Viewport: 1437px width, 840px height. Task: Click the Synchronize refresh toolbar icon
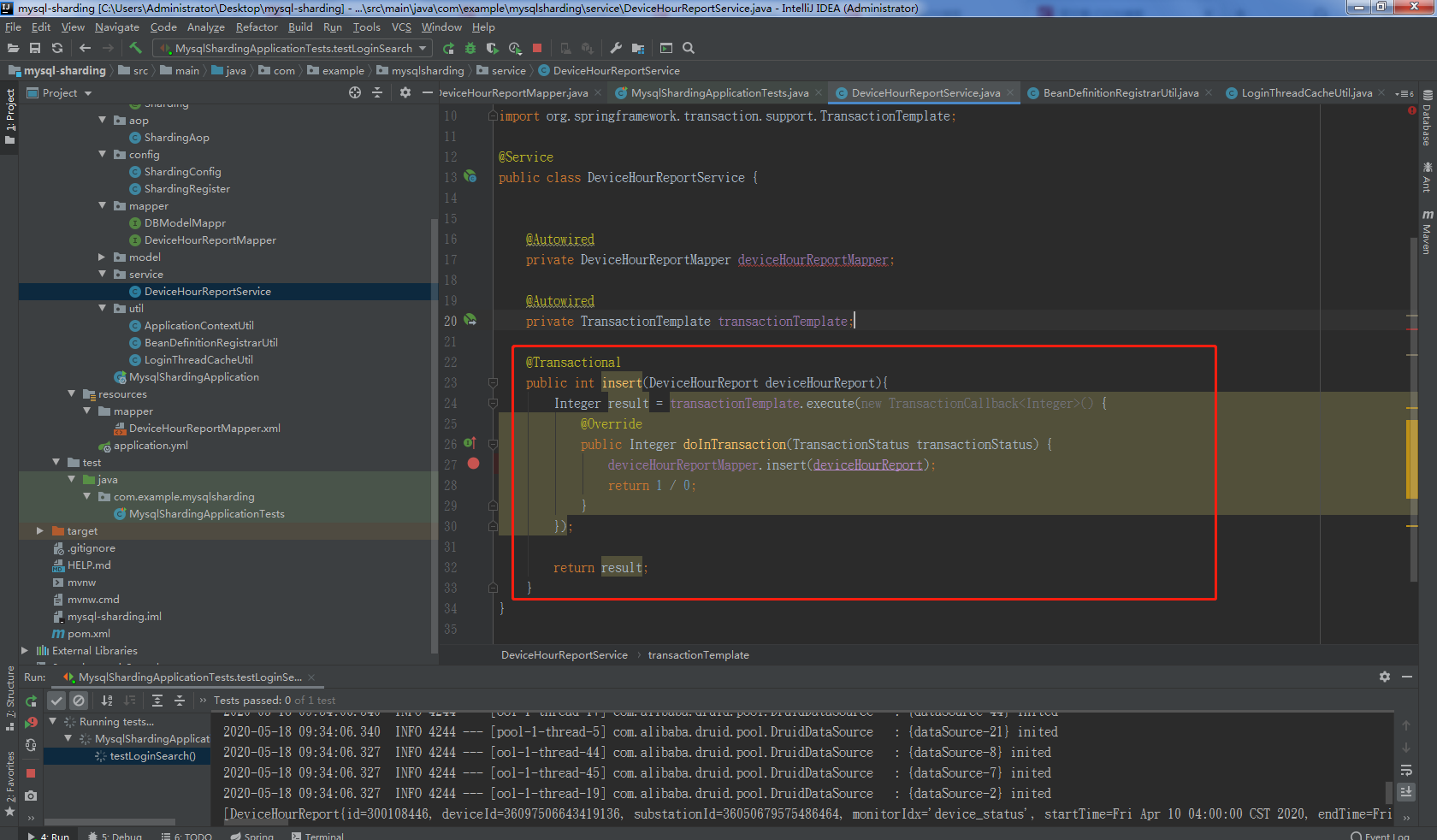(57, 49)
